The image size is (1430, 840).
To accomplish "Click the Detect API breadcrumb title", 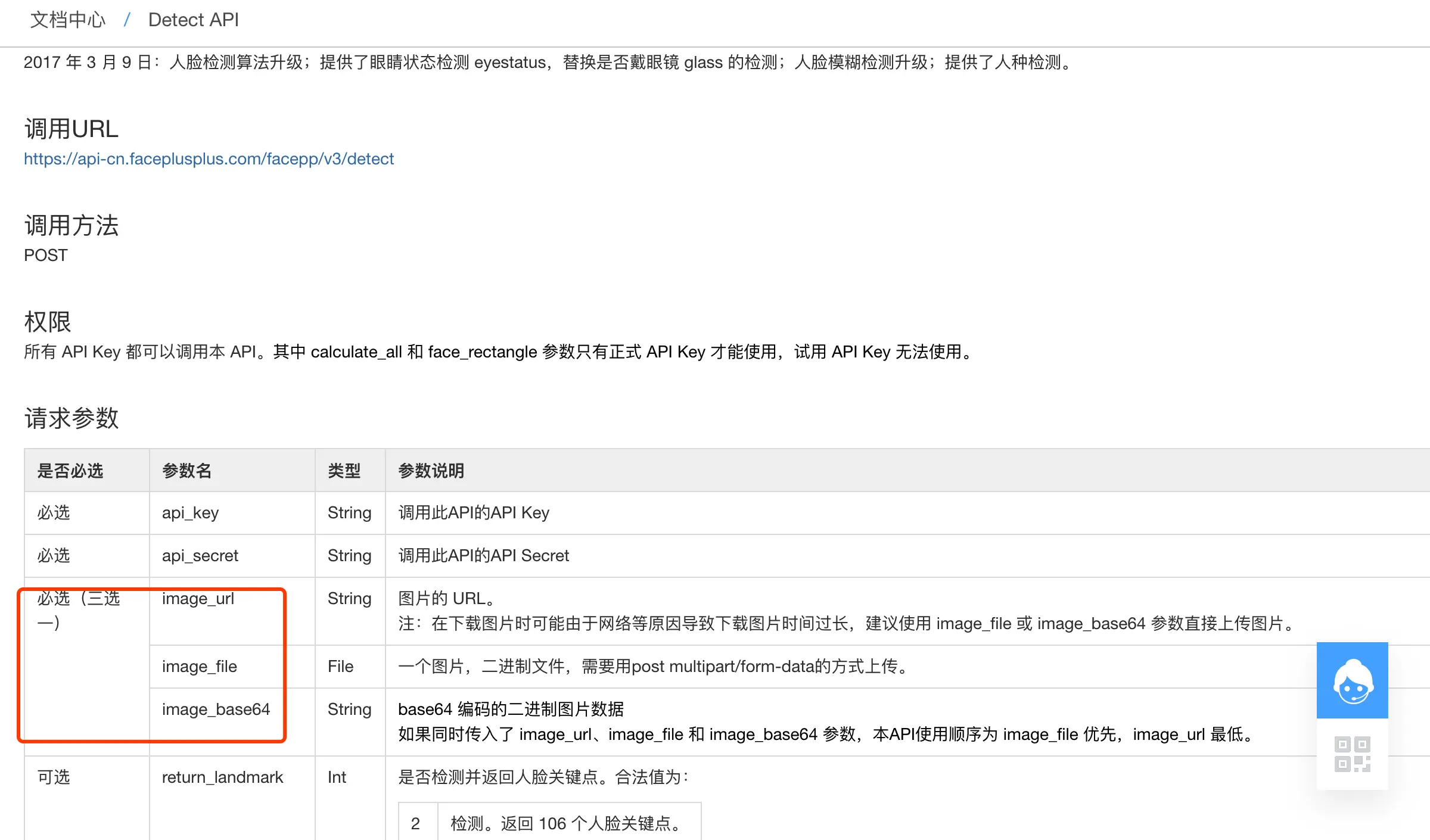I will point(193,20).
